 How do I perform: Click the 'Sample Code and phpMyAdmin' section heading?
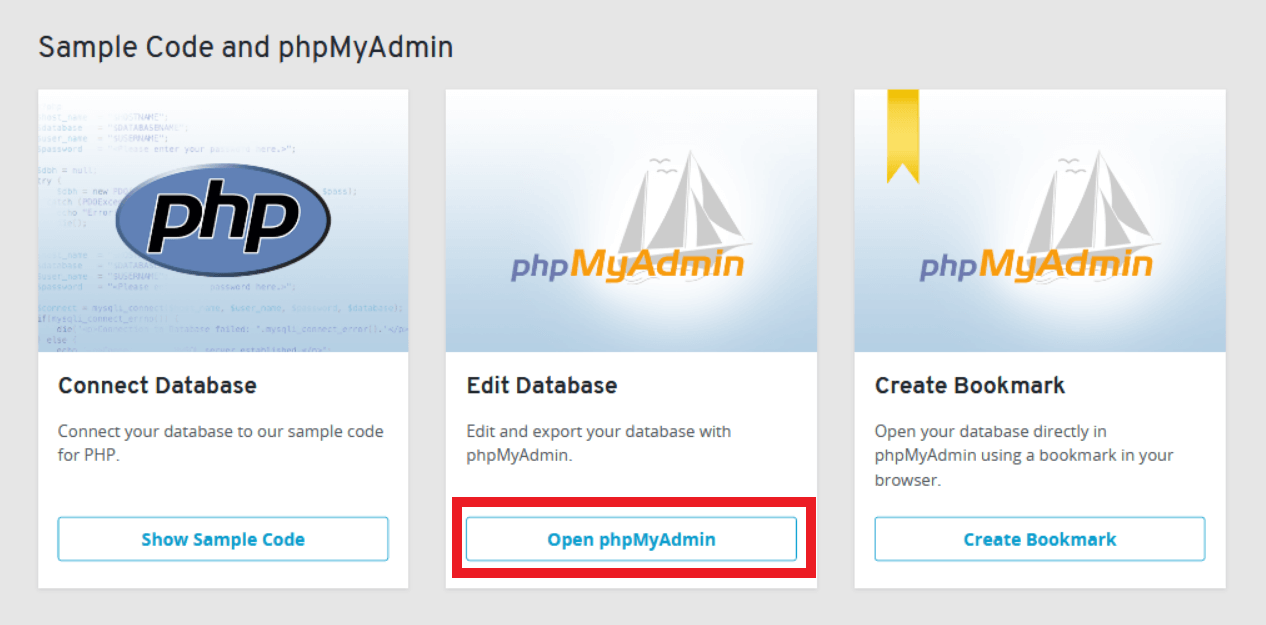(246, 46)
